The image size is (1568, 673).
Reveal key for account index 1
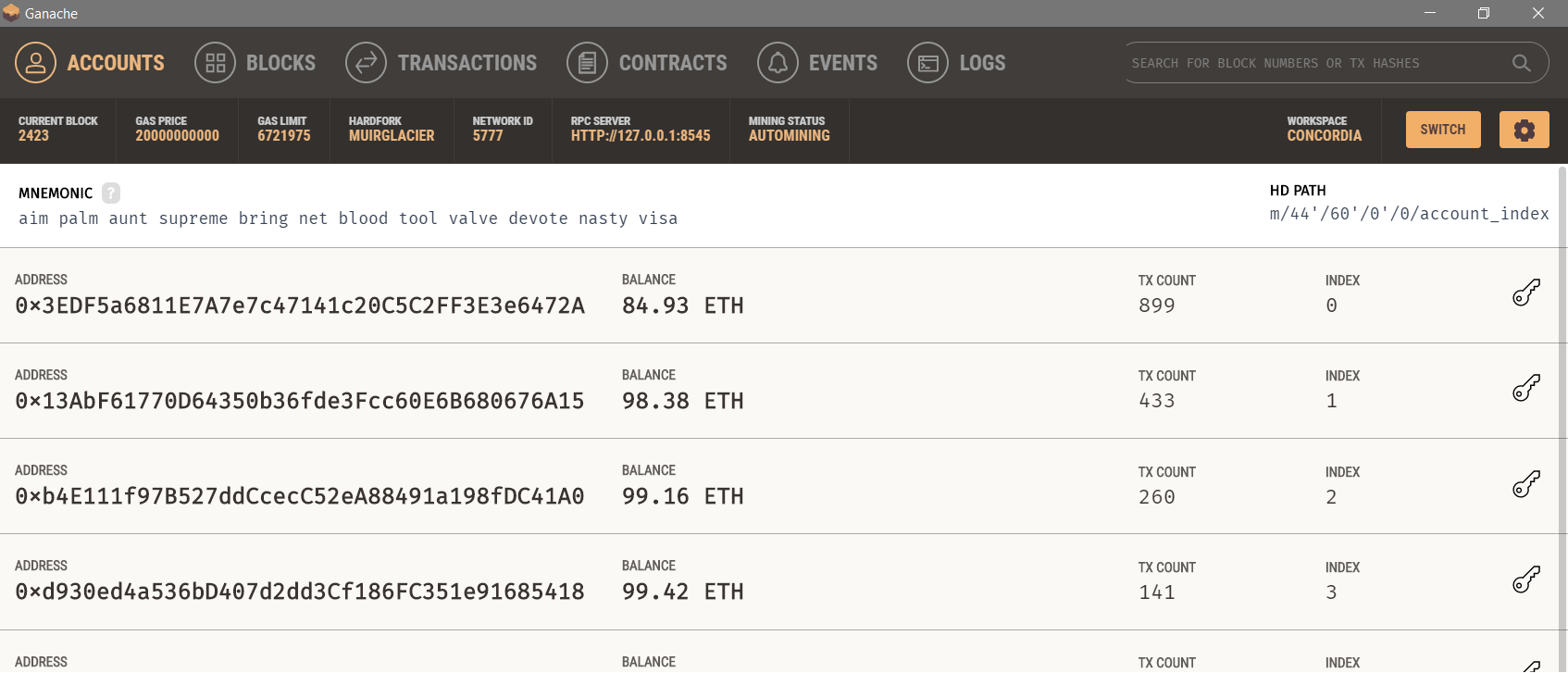point(1525,388)
